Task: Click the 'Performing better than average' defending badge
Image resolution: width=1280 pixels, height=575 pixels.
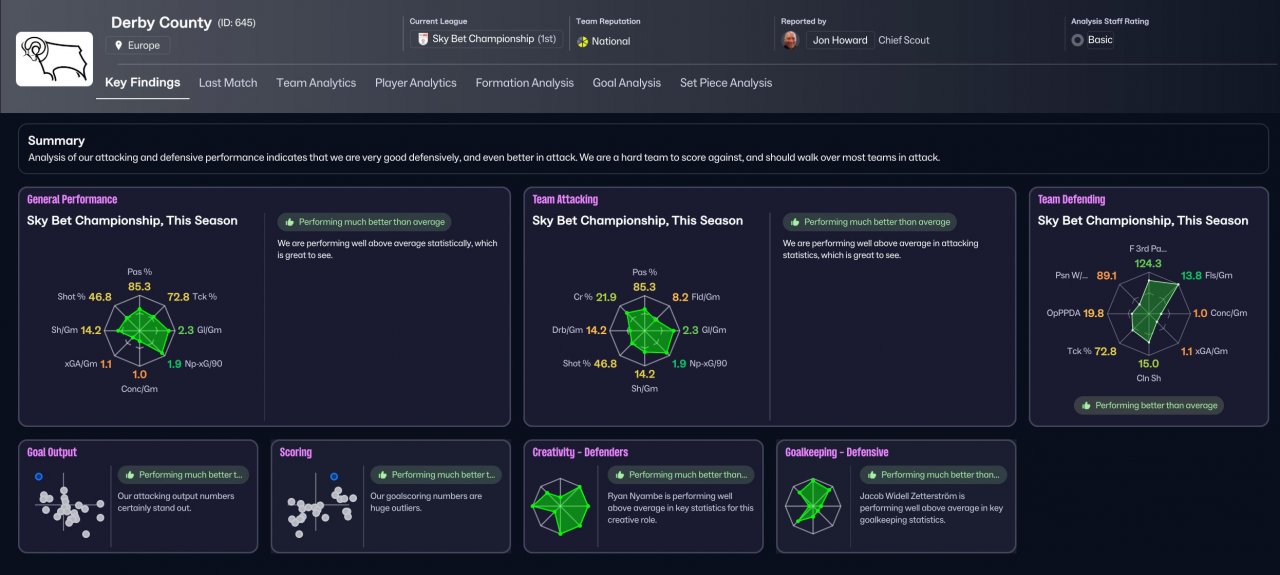Action: point(1149,405)
